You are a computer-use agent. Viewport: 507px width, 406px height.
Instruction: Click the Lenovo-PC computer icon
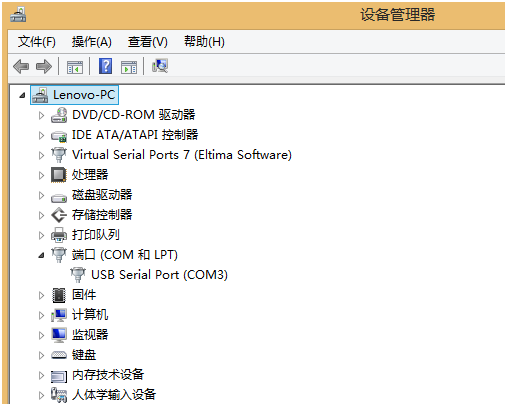[40, 95]
